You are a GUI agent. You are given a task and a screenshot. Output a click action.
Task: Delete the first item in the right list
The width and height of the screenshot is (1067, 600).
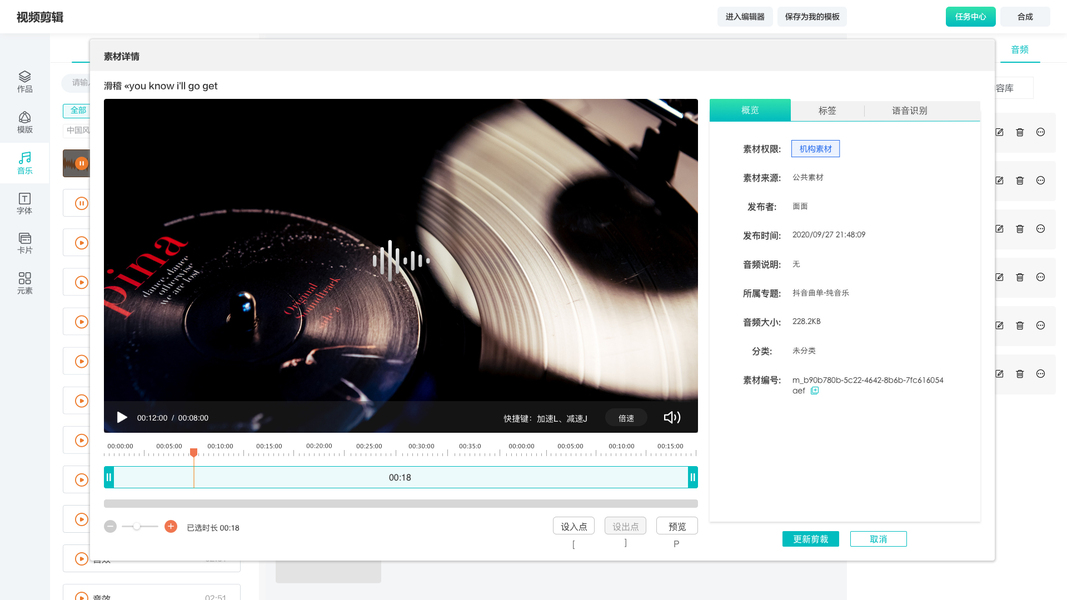click(x=1019, y=132)
